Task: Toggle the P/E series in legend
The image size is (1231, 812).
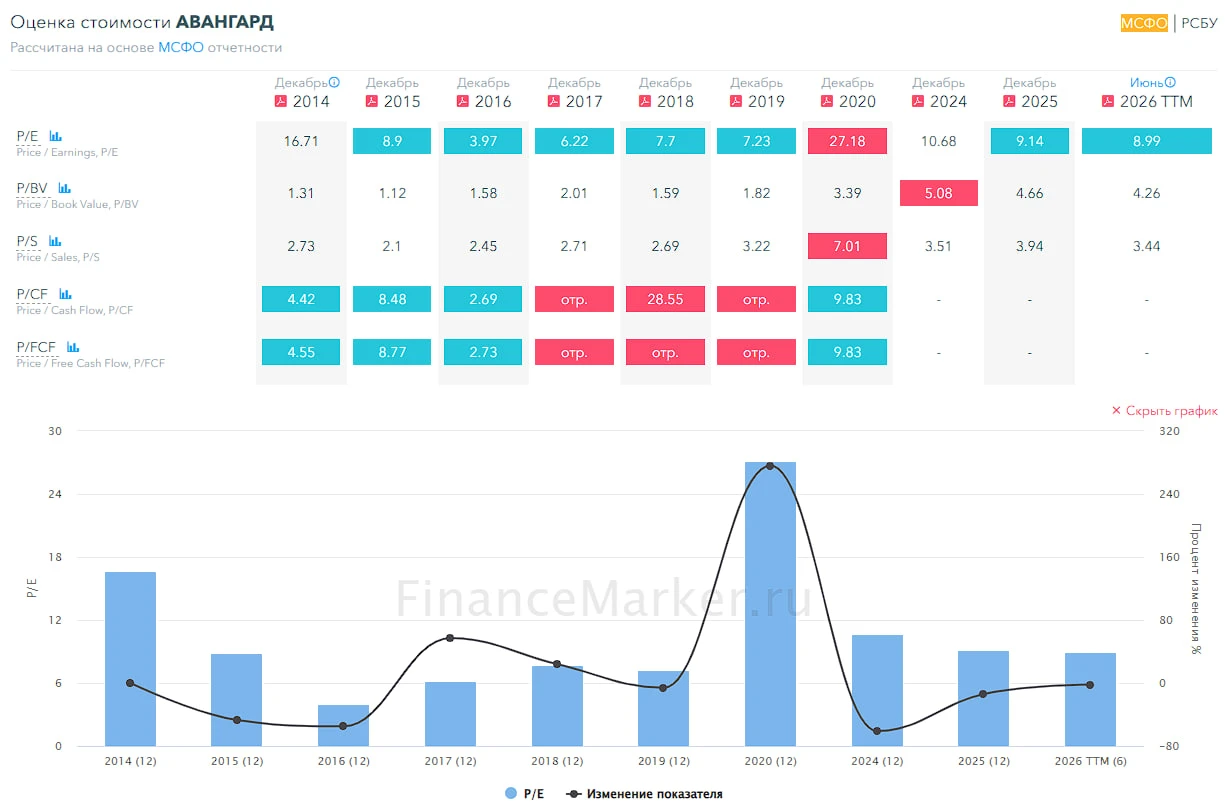Action: 525,794
